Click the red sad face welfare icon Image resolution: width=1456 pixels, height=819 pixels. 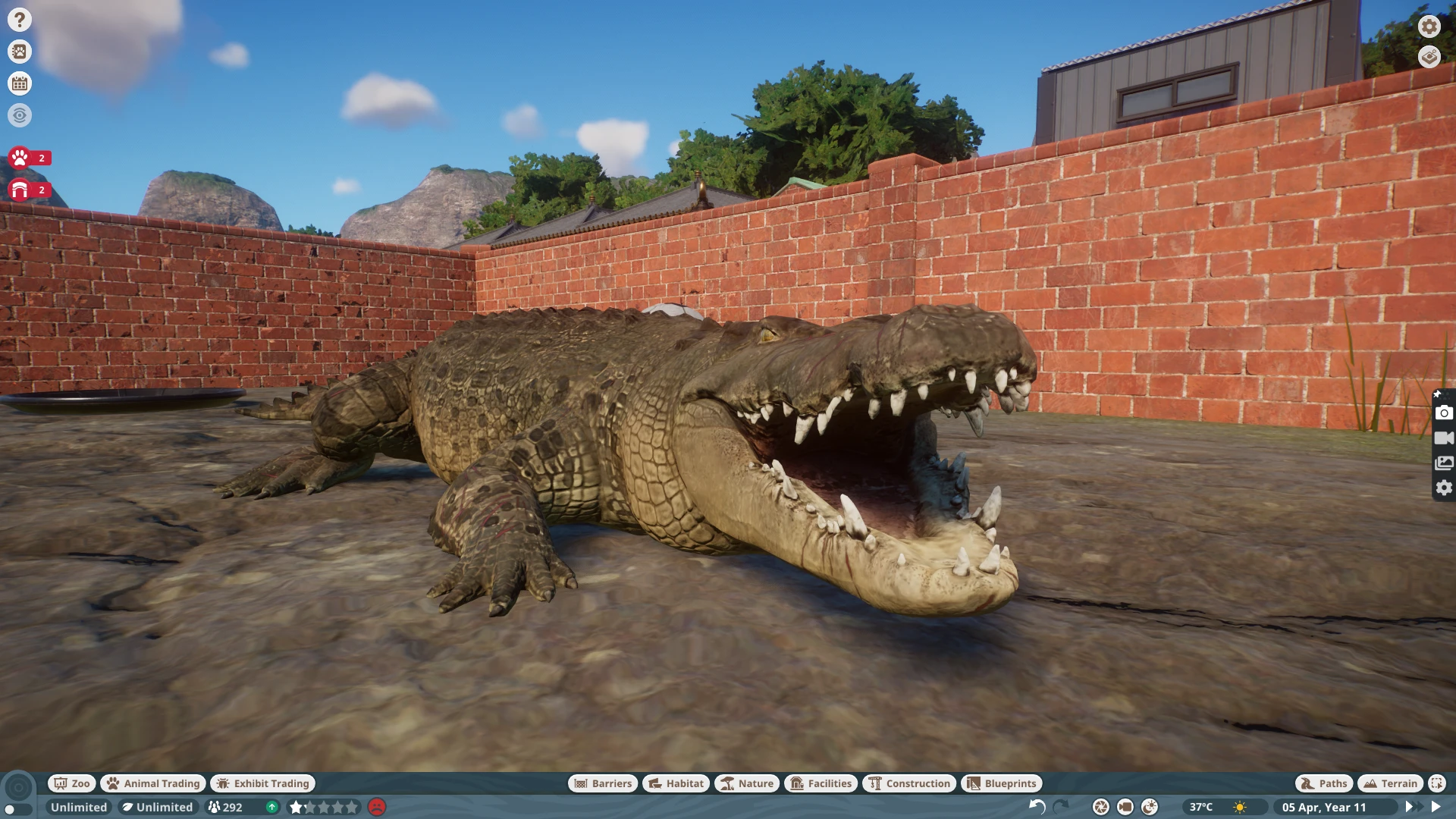[x=377, y=807]
